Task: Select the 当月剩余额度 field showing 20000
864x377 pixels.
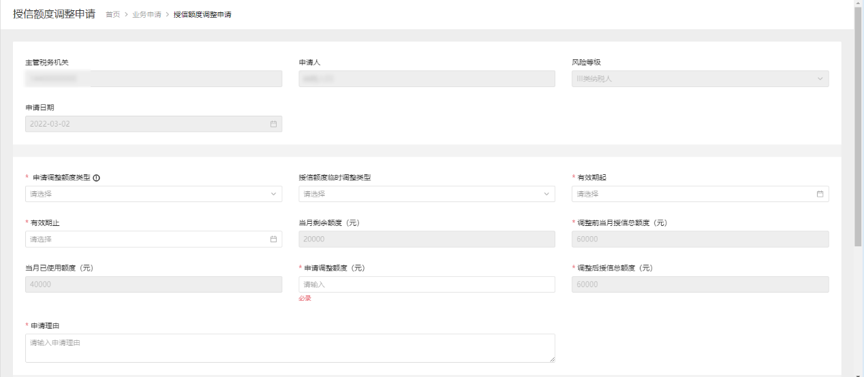Action: (427, 239)
